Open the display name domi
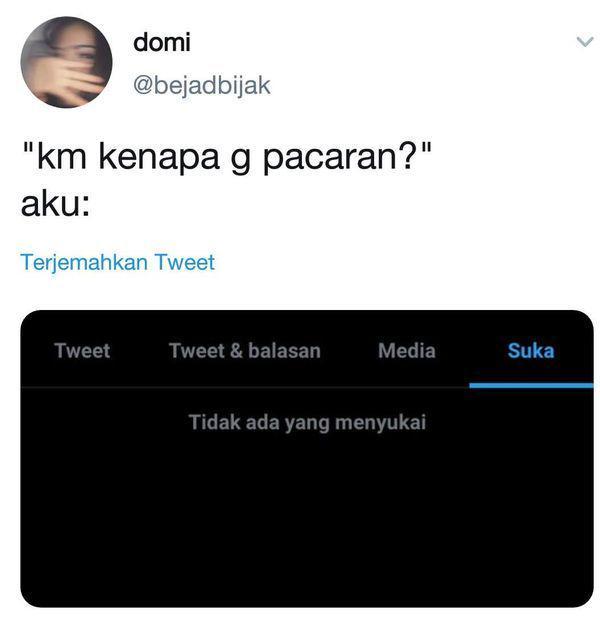Image resolution: width=600 pixels, height=623 pixels. 162,42
